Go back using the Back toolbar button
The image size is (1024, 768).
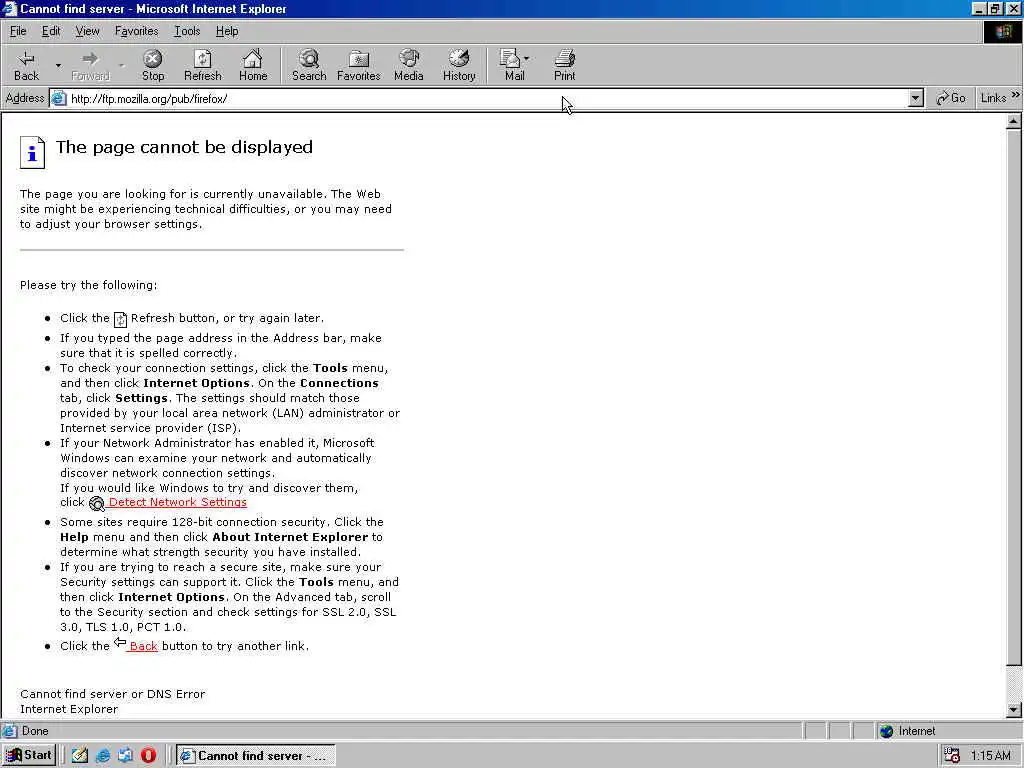click(x=26, y=65)
